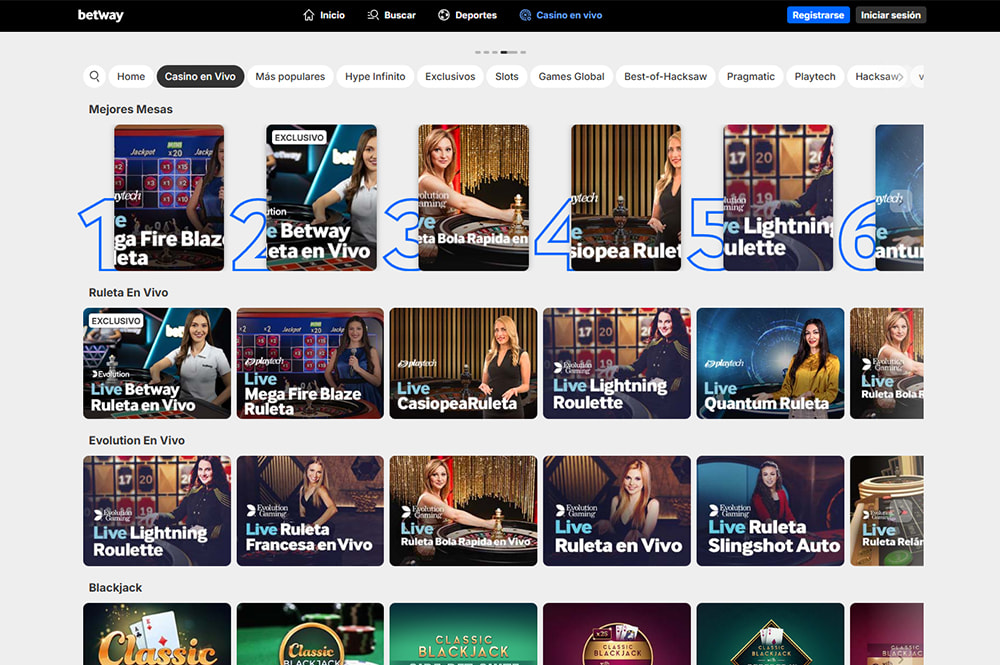Open Live Mega Fire Blaze Ruleta in Ruleta row
The width and height of the screenshot is (1000, 665).
pos(311,363)
